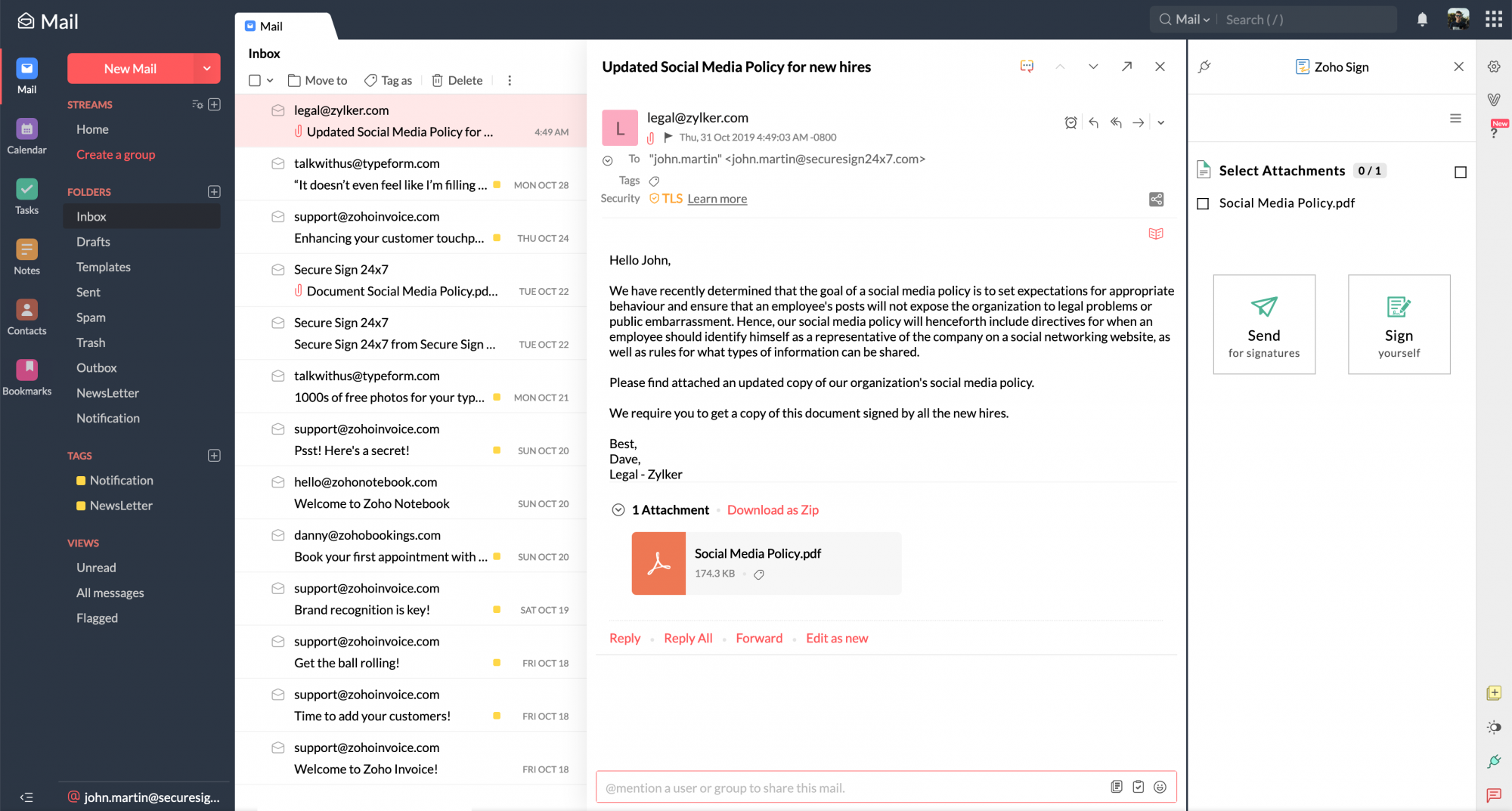1512x811 pixels.
Task: Click the search input field
Action: (1308, 20)
